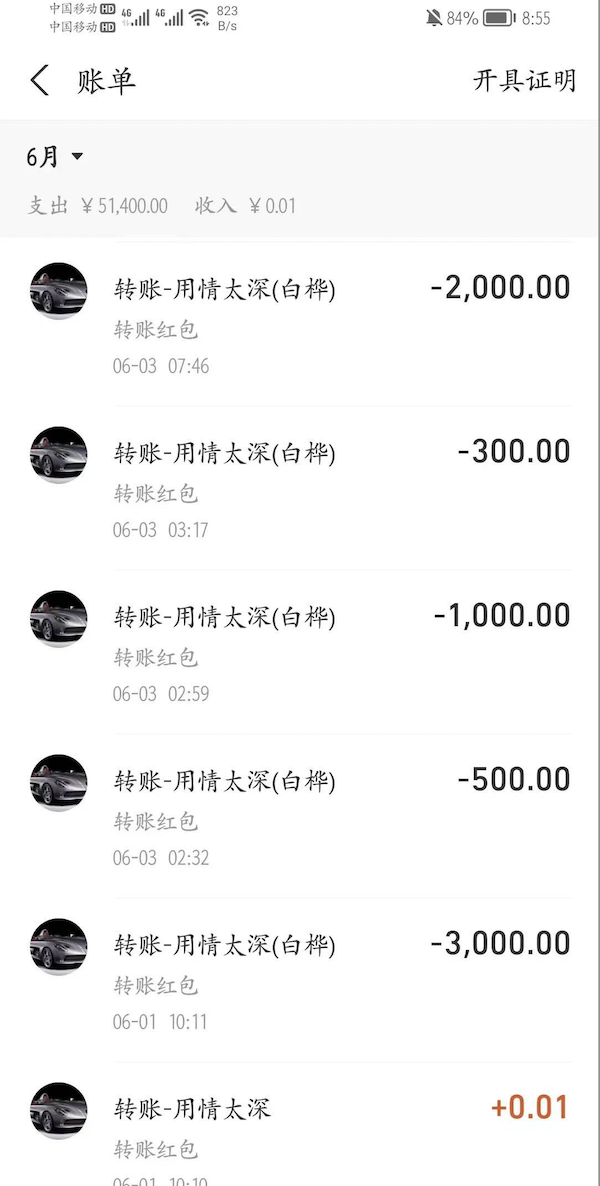This screenshot has height=1186, width=600.
Task: Tap the Wi-Fi signal icon in status bar
Action: coord(199,18)
